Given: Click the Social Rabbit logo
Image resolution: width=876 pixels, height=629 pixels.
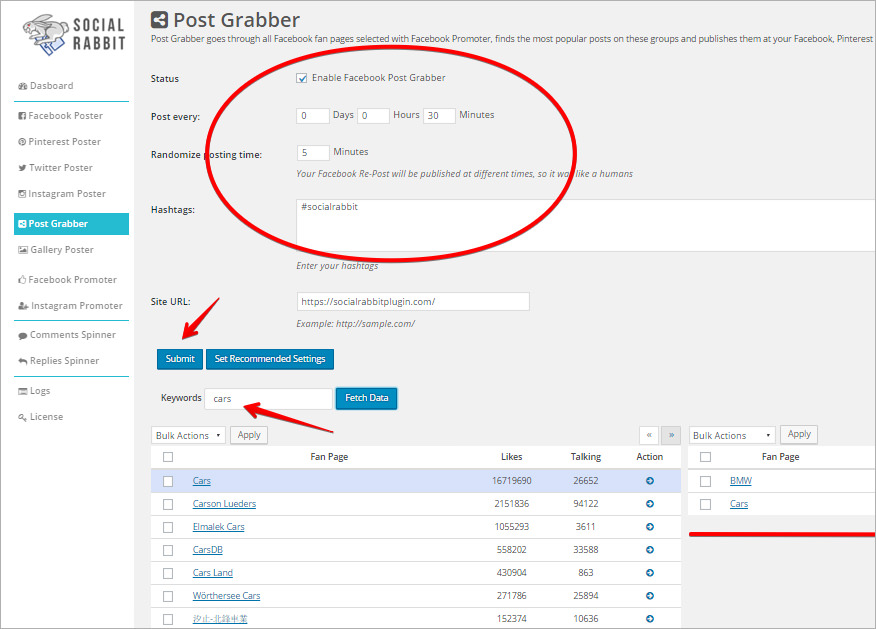Looking at the screenshot, I should (x=74, y=35).
